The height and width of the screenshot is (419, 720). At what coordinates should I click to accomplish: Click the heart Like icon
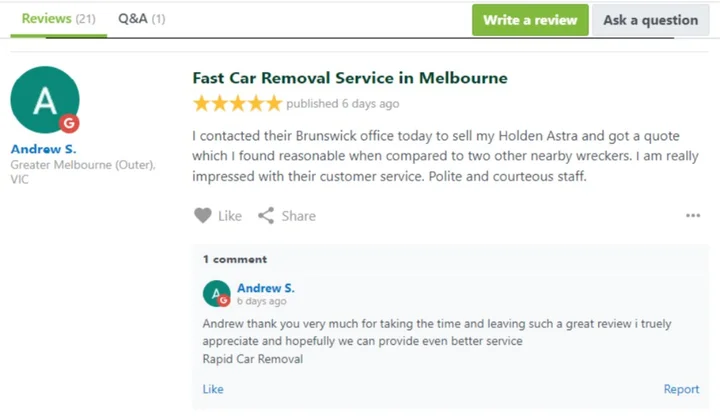(202, 215)
